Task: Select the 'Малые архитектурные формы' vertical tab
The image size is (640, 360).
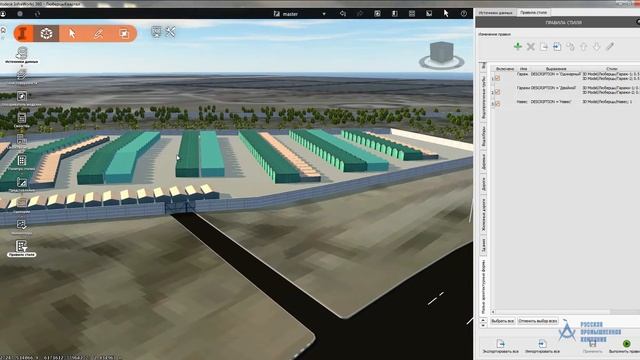Action: pyautogui.click(x=484, y=287)
